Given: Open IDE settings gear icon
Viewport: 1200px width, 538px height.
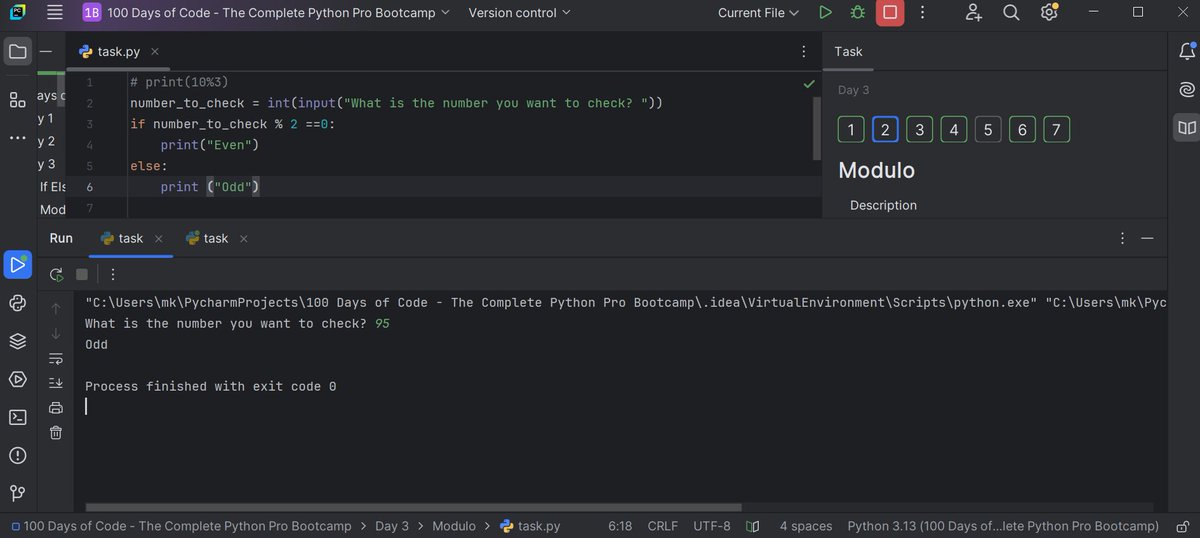Looking at the screenshot, I should point(1048,13).
